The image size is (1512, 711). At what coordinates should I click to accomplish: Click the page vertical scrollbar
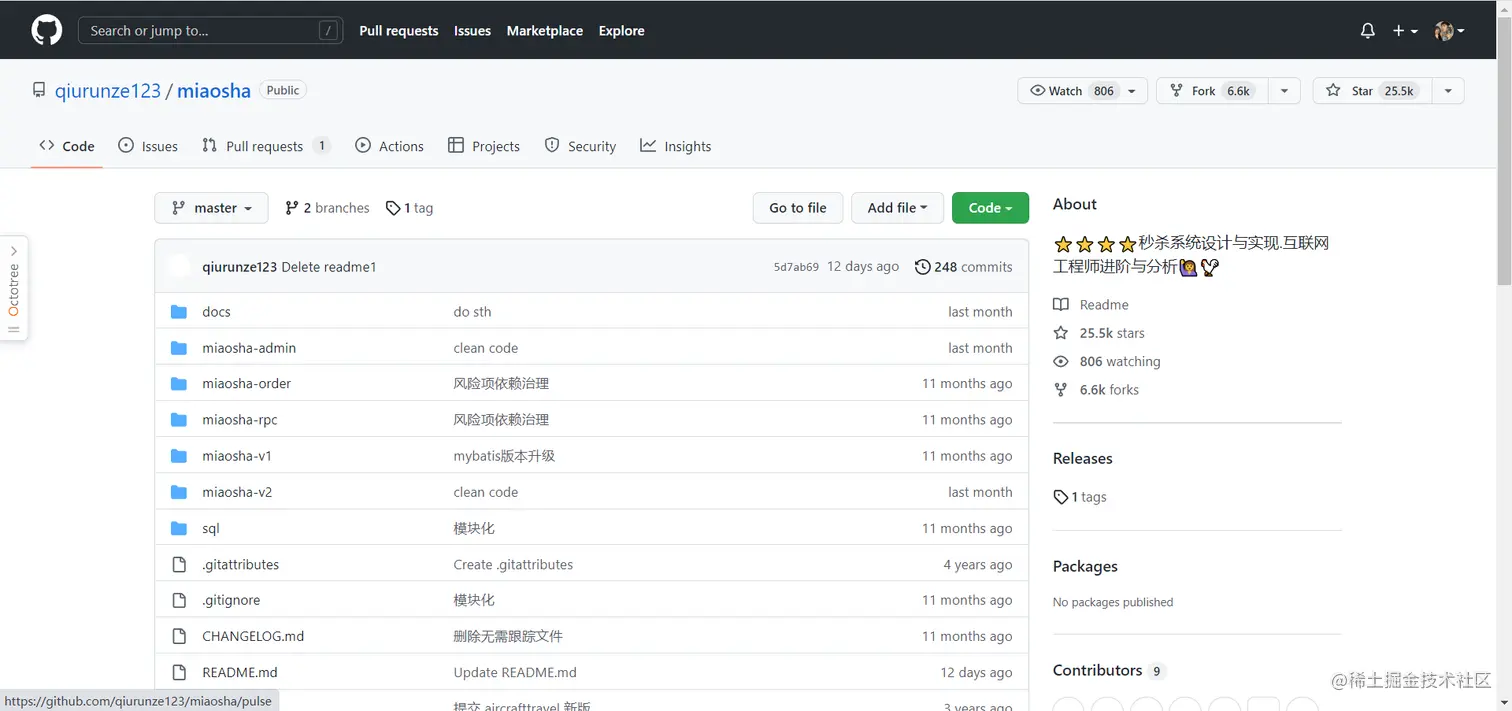point(1504,150)
